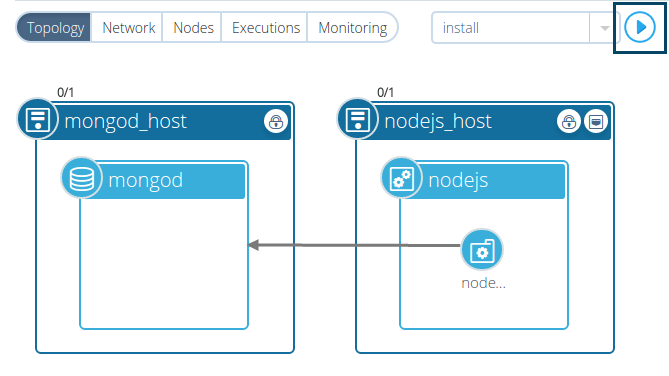View the Executions tab
This screenshot has height=376, width=669.
click(266, 28)
